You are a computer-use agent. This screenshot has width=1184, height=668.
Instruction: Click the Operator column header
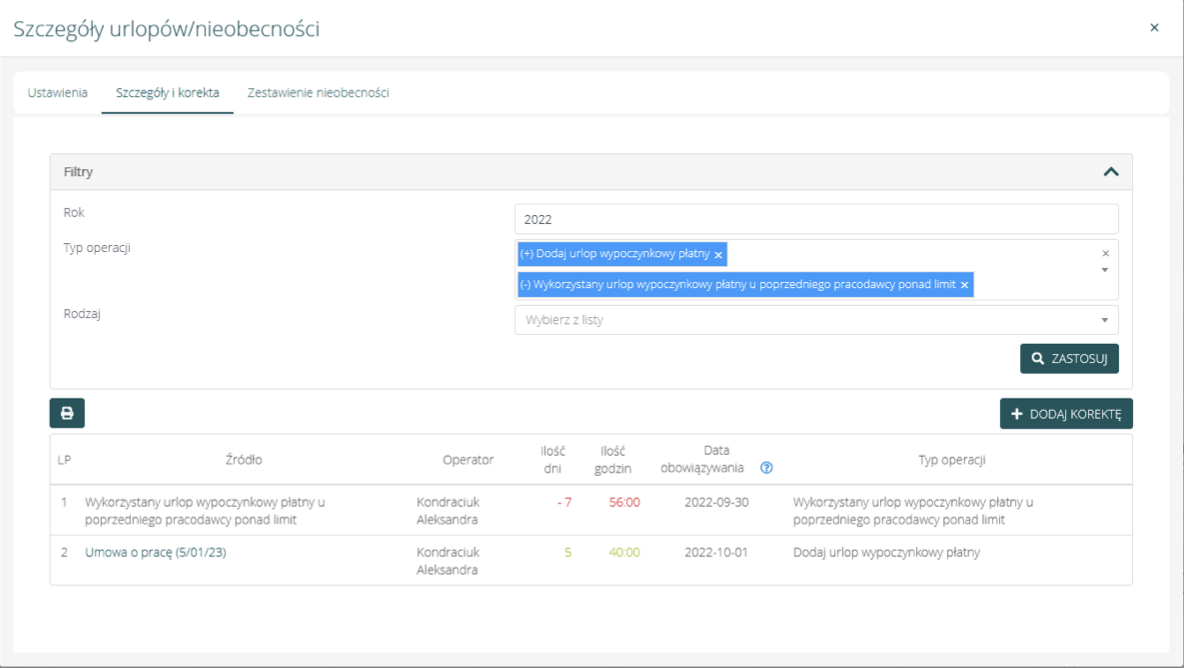click(468, 460)
